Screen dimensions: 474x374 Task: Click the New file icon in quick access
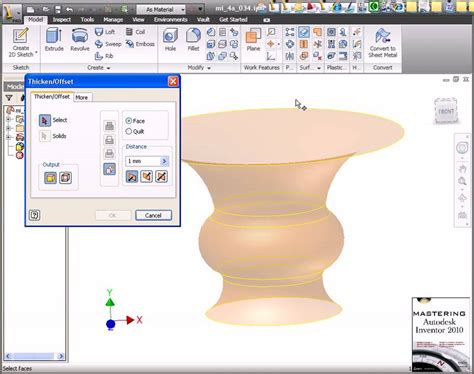(30, 9)
